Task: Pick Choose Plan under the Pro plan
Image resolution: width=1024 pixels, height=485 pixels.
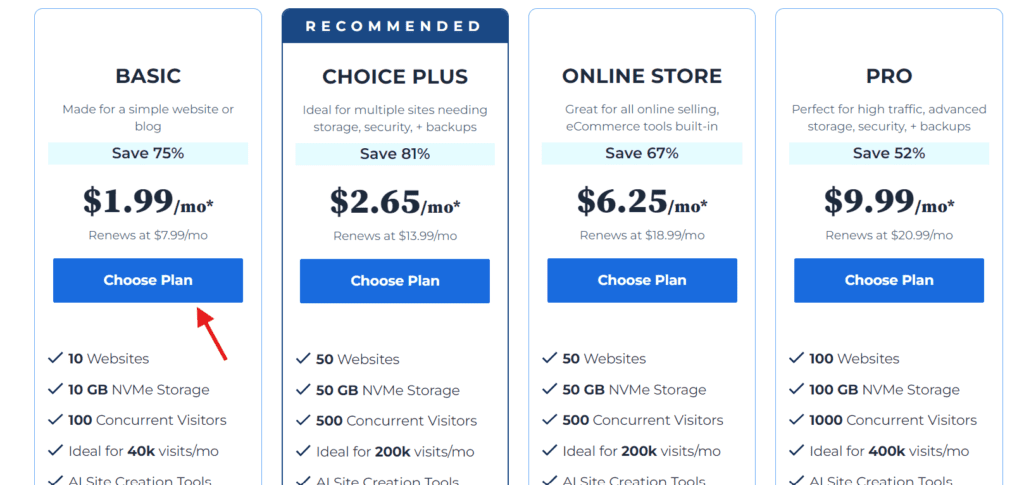Action: point(889,280)
